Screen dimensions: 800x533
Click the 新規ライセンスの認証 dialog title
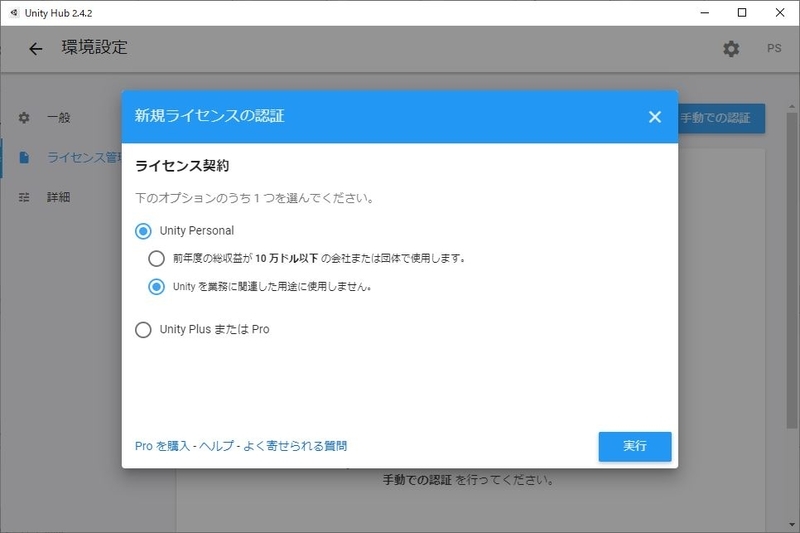point(209,116)
